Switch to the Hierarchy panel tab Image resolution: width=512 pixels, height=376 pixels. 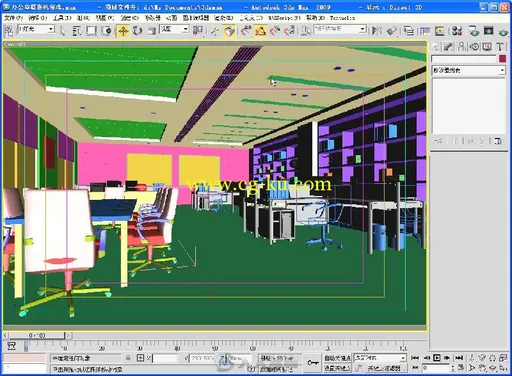461,47
